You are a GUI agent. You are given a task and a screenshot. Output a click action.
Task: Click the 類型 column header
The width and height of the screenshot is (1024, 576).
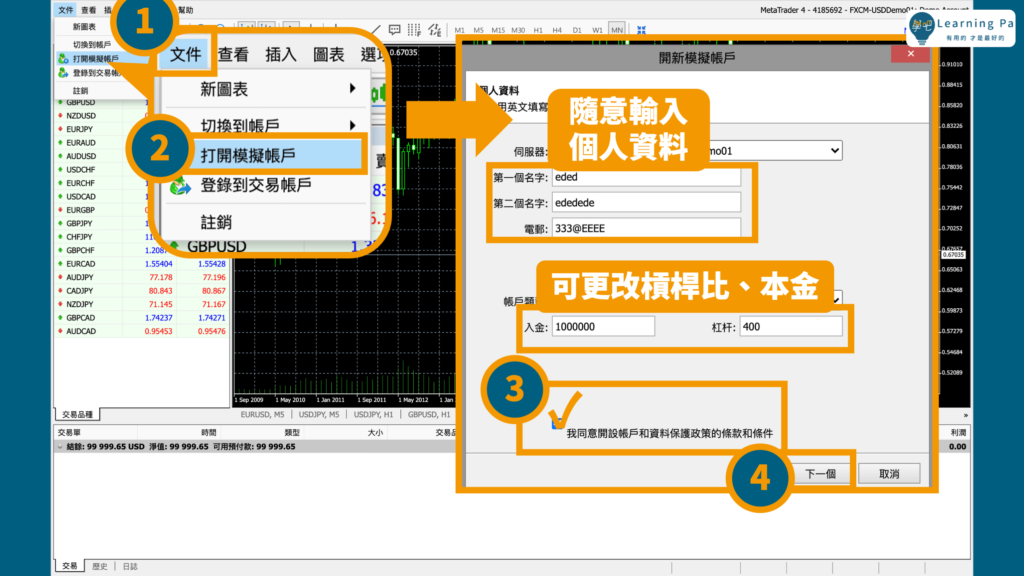[292, 432]
